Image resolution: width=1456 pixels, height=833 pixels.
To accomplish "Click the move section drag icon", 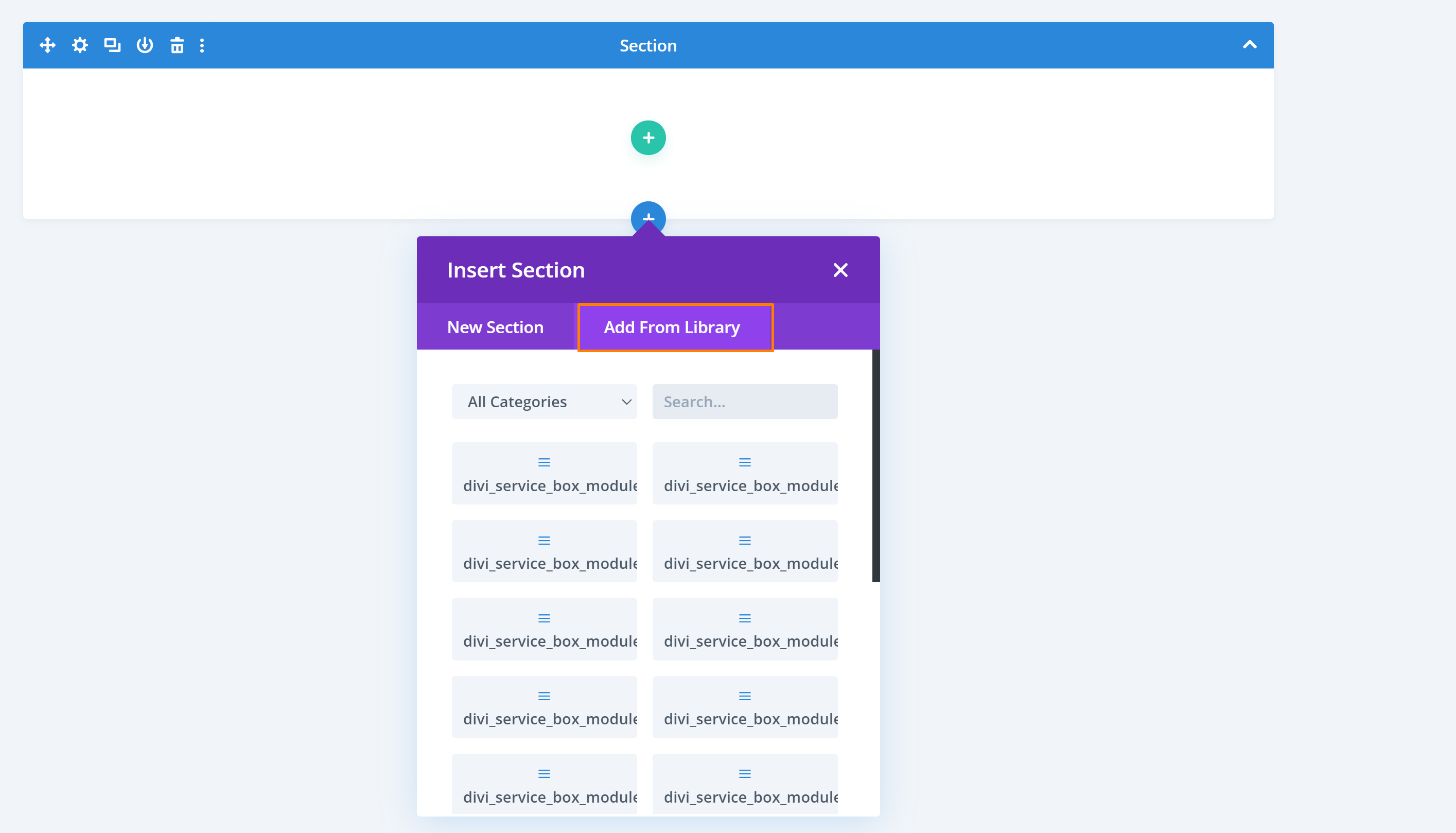I will click(x=47, y=45).
